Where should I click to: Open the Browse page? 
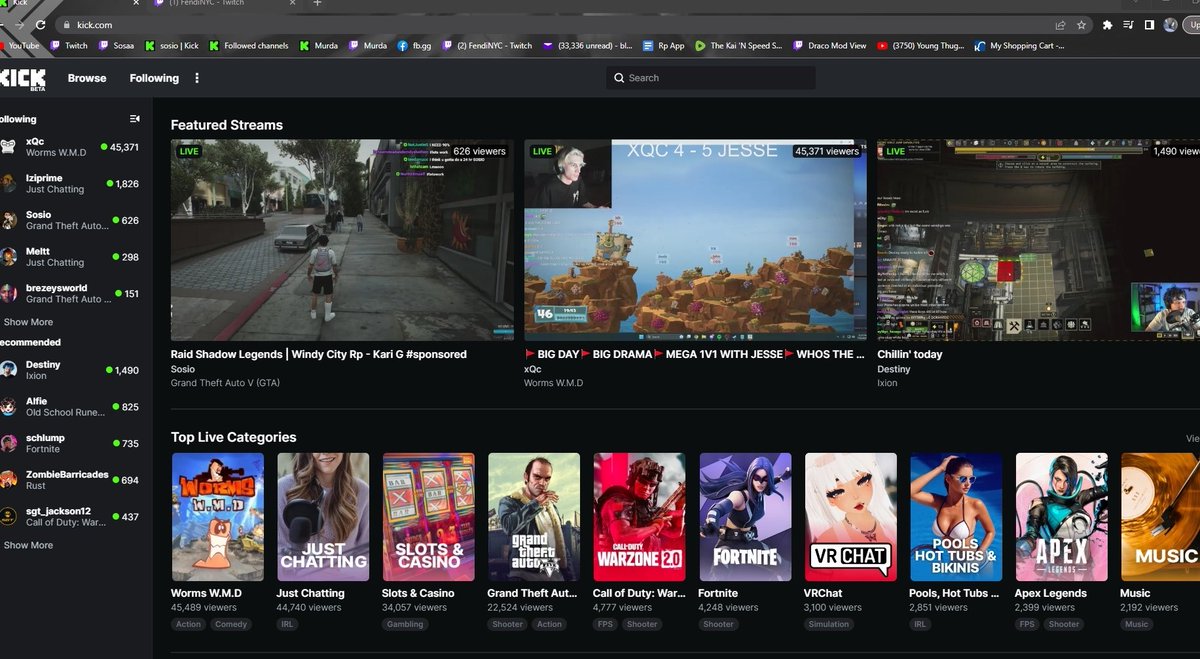[x=87, y=78]
